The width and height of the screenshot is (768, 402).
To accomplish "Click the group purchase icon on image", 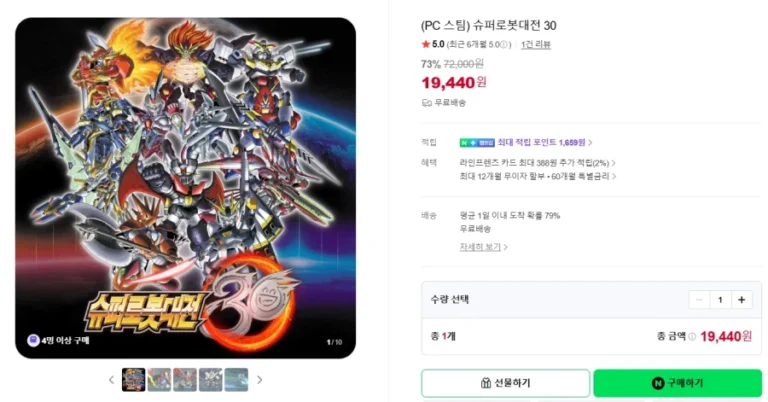I will 32,340.
